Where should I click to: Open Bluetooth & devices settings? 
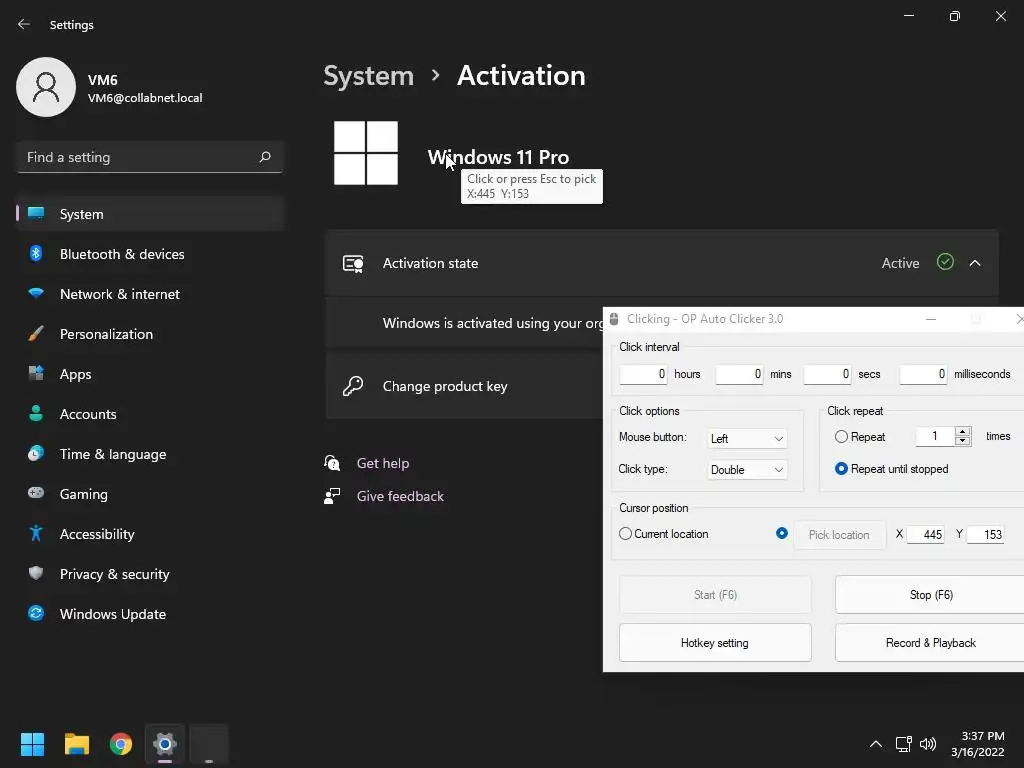150,254
